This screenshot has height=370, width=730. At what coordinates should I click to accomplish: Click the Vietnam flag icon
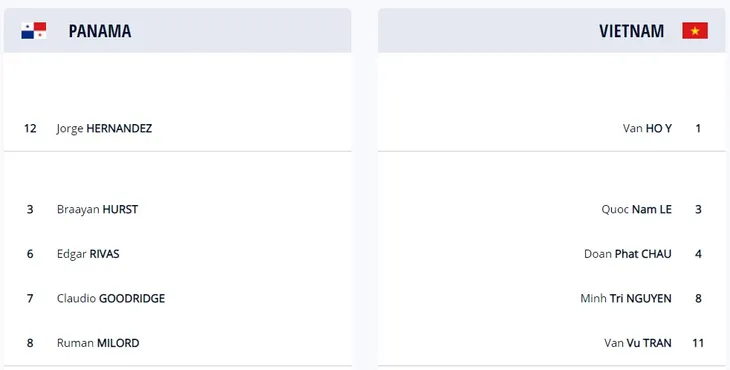pyautogui.click(x=695, y=31)
